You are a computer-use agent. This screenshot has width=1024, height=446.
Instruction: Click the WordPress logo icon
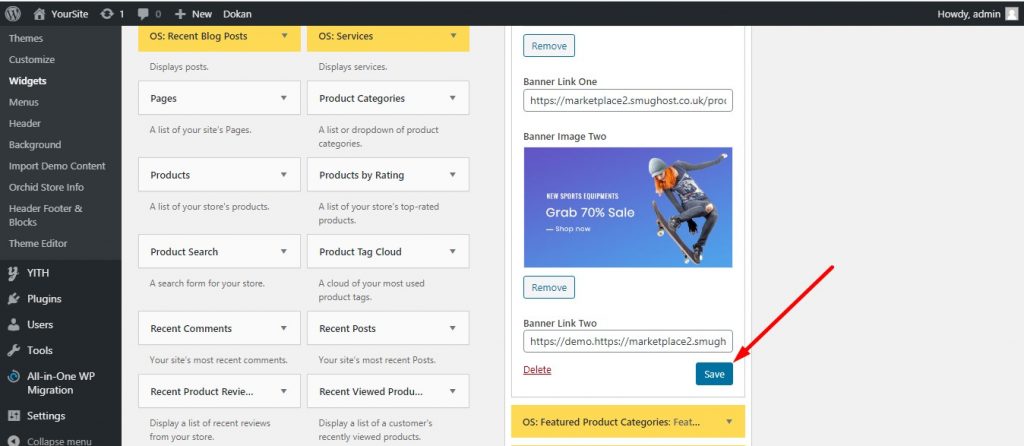13,14
